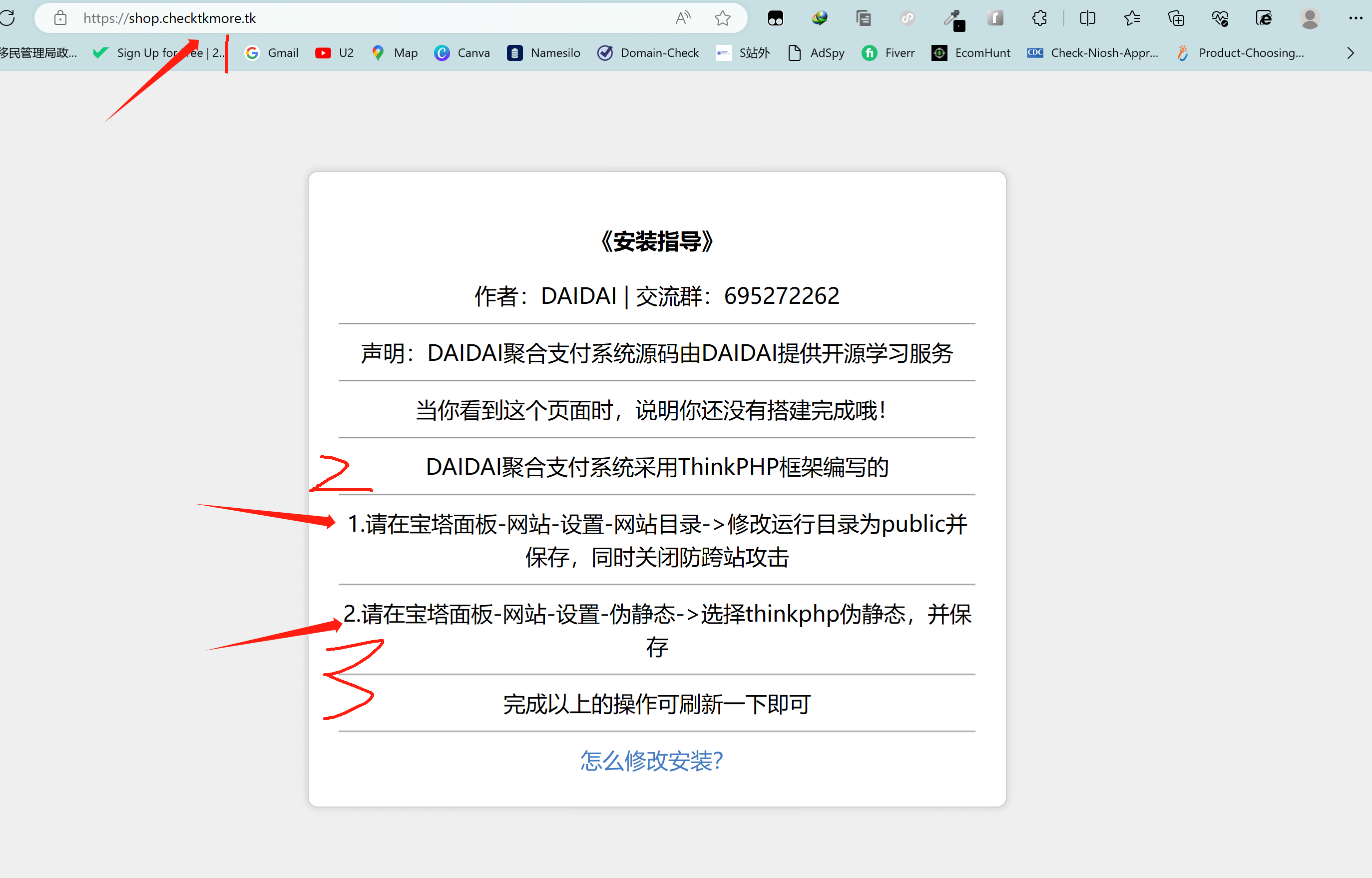1372x878 pixels.
Task: Open the Internet Download Manager extension icon
Action: pyautogui.click(x=819, y=18)
